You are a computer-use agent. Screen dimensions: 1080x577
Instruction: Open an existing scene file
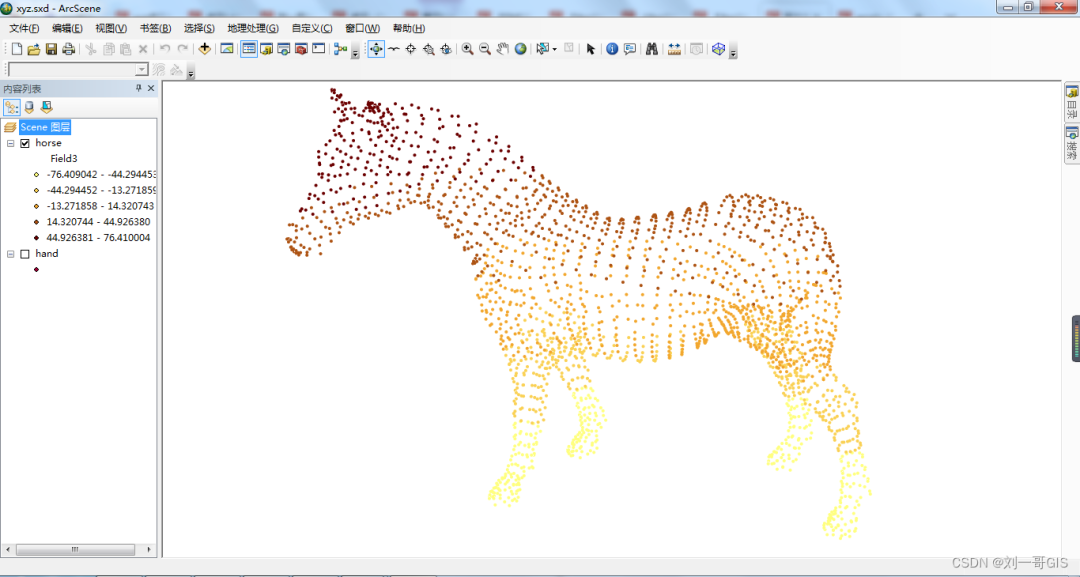tap(34, 49)
